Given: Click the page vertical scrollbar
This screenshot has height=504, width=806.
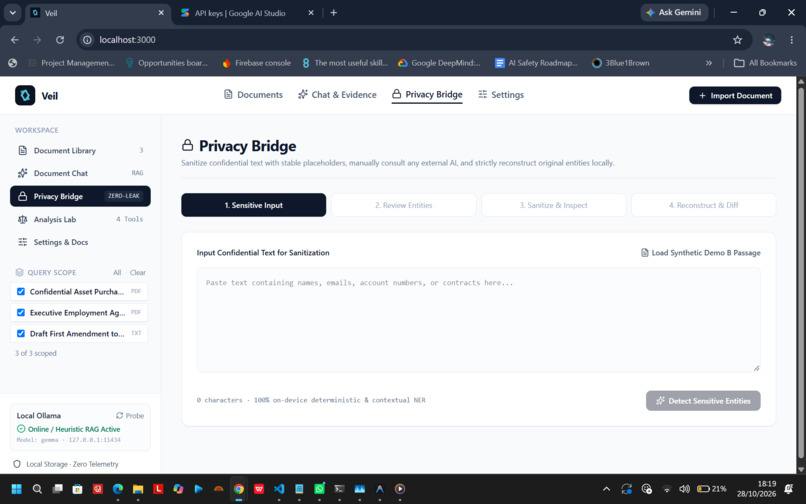Looking at the screenshot, I should tap(800, 273).
